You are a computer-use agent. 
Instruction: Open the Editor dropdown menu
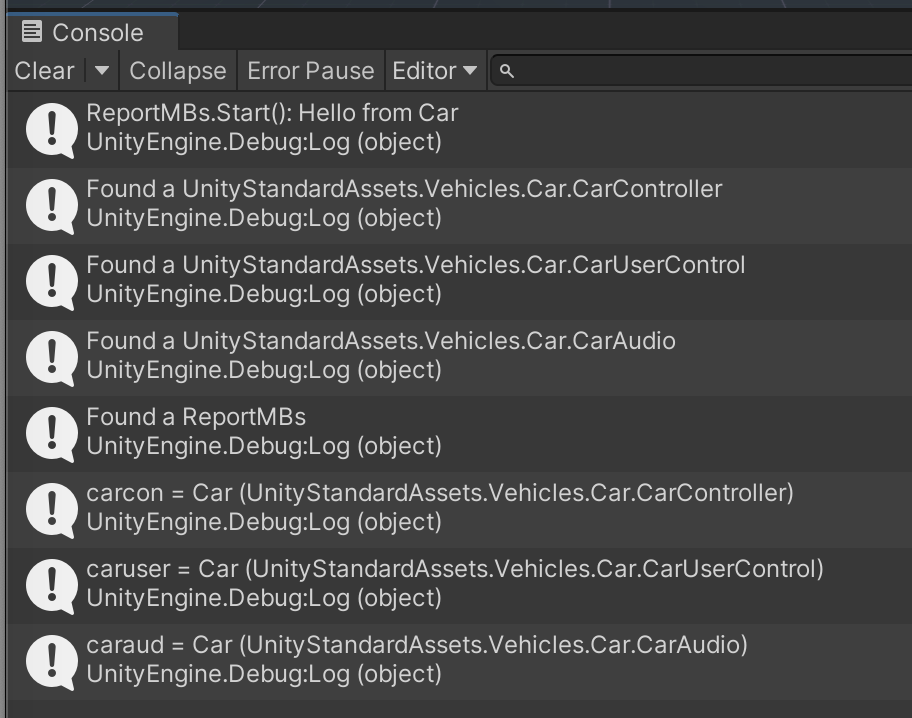pyautogui.click(x=434, y=71)
